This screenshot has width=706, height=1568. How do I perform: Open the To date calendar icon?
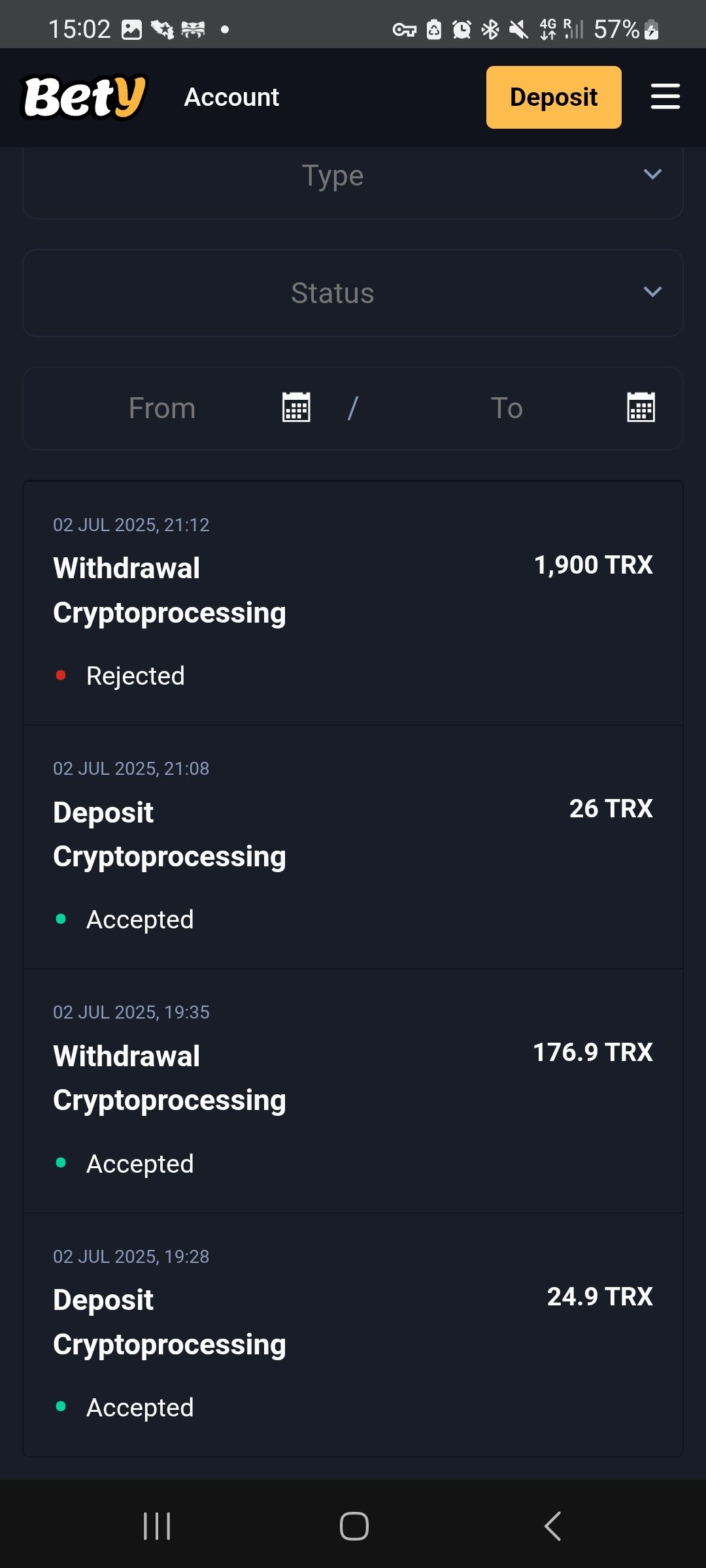tap(641, 408)
